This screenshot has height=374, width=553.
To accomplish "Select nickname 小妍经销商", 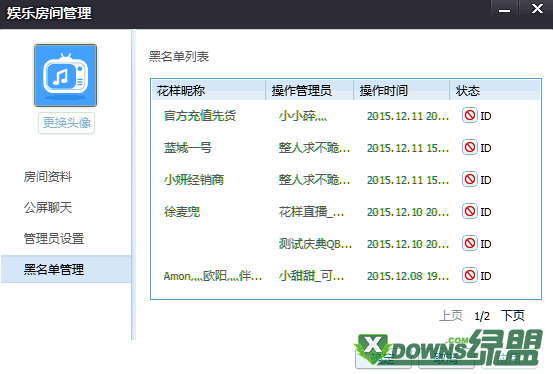I will pos(194,180).
